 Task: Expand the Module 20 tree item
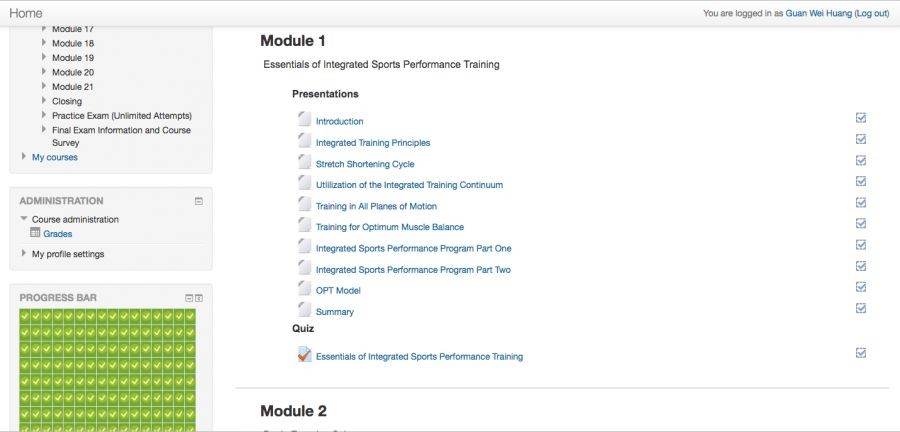pyautogui.click(x=44, y=72)
